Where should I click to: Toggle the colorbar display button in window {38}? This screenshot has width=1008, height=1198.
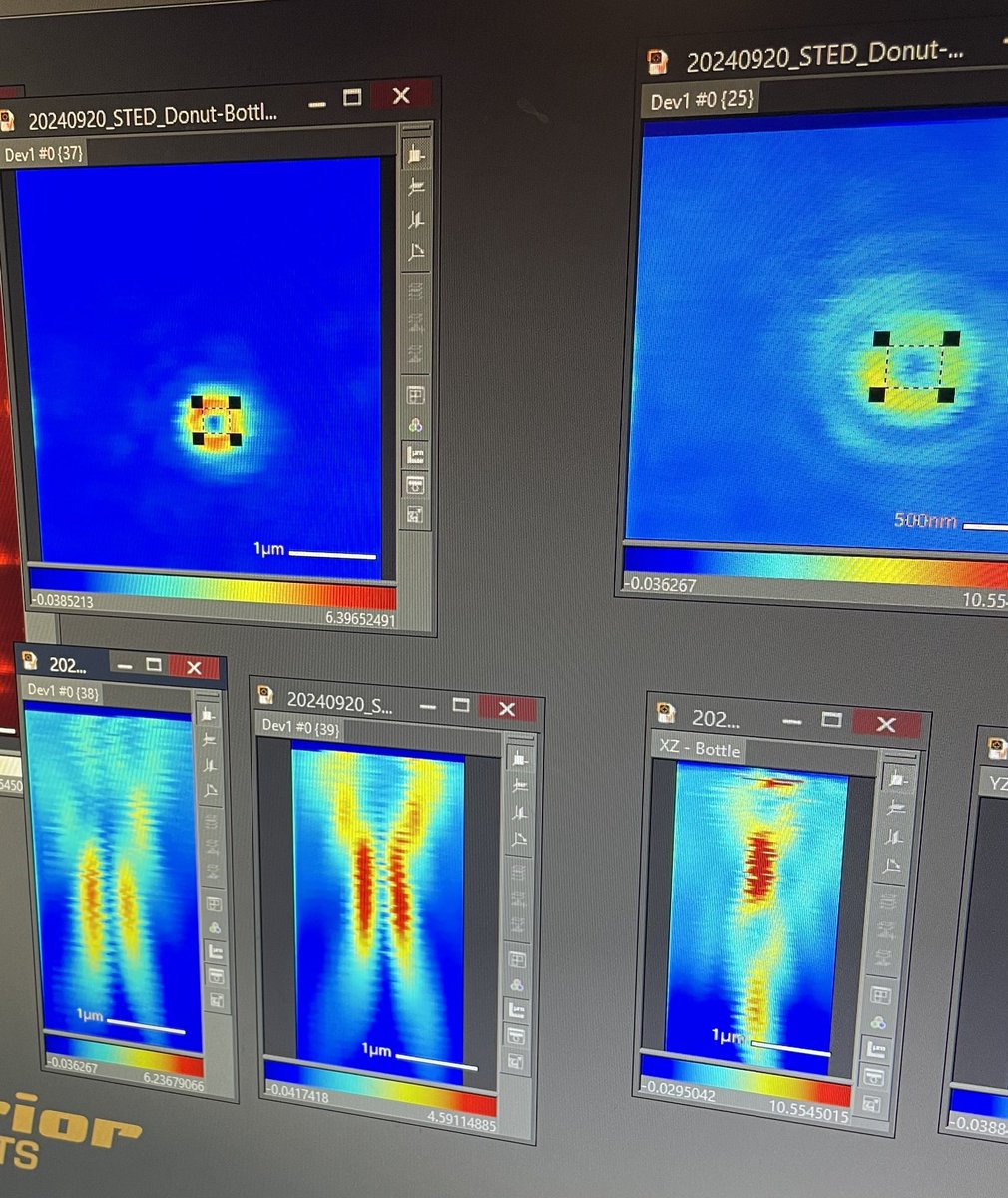pyautogui.click(x=216, y=976)
